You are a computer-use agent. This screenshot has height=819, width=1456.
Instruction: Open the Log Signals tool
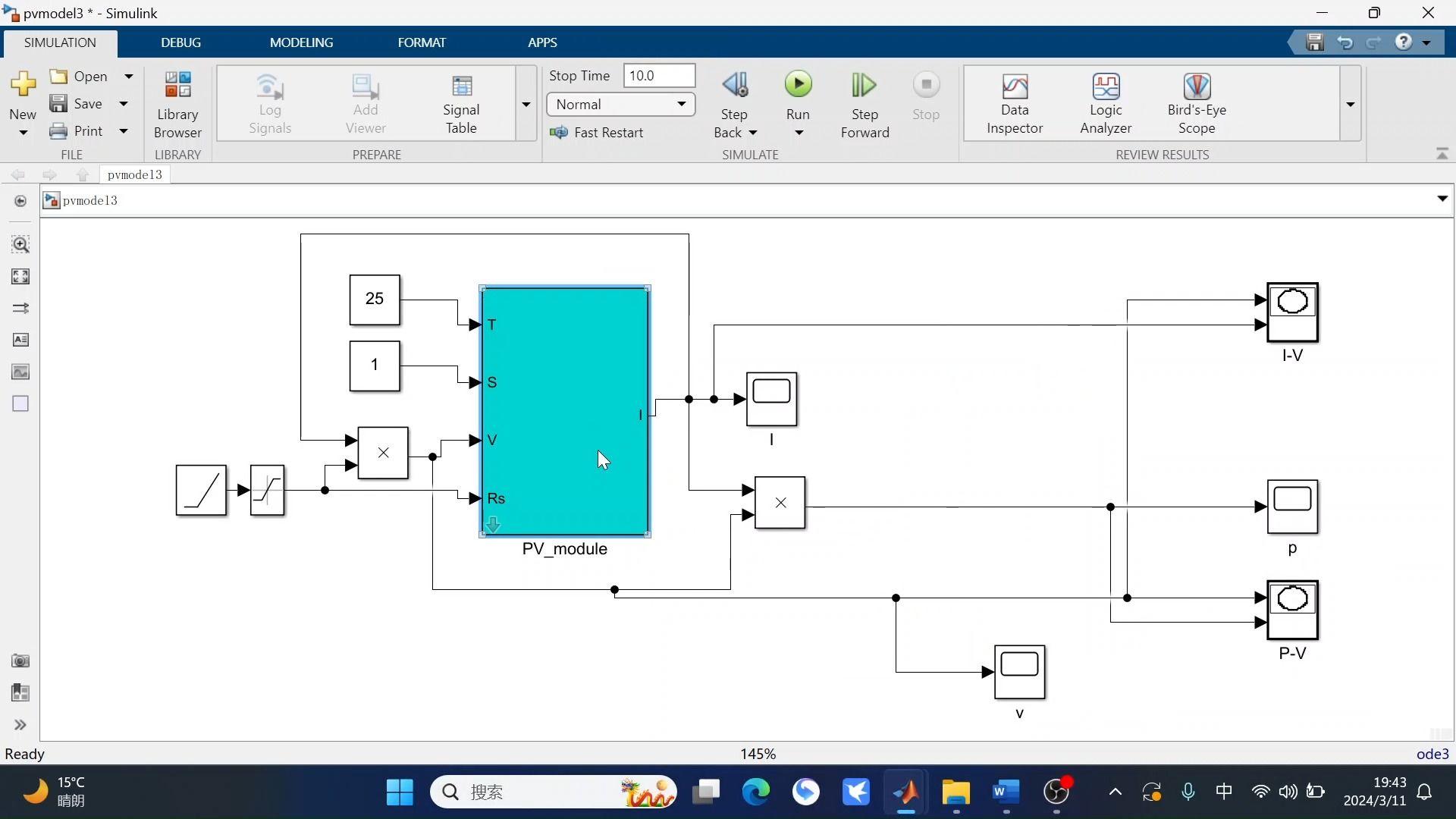[270, 102]
